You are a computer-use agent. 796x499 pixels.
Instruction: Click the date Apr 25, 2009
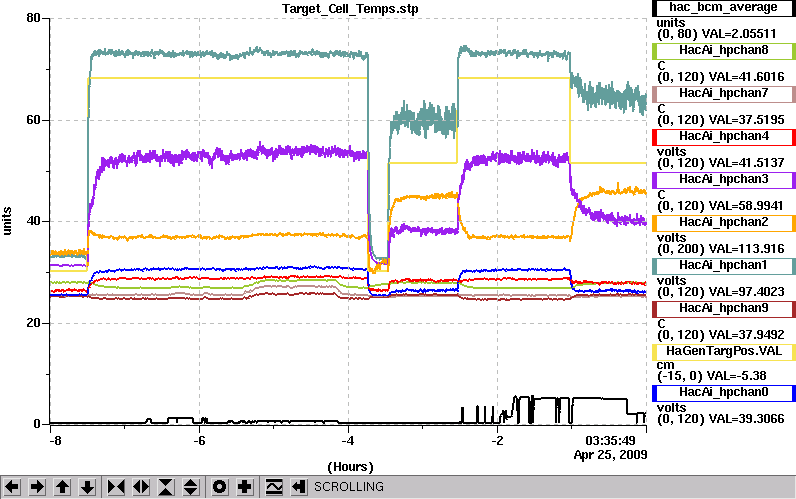[x=610, y=455]
